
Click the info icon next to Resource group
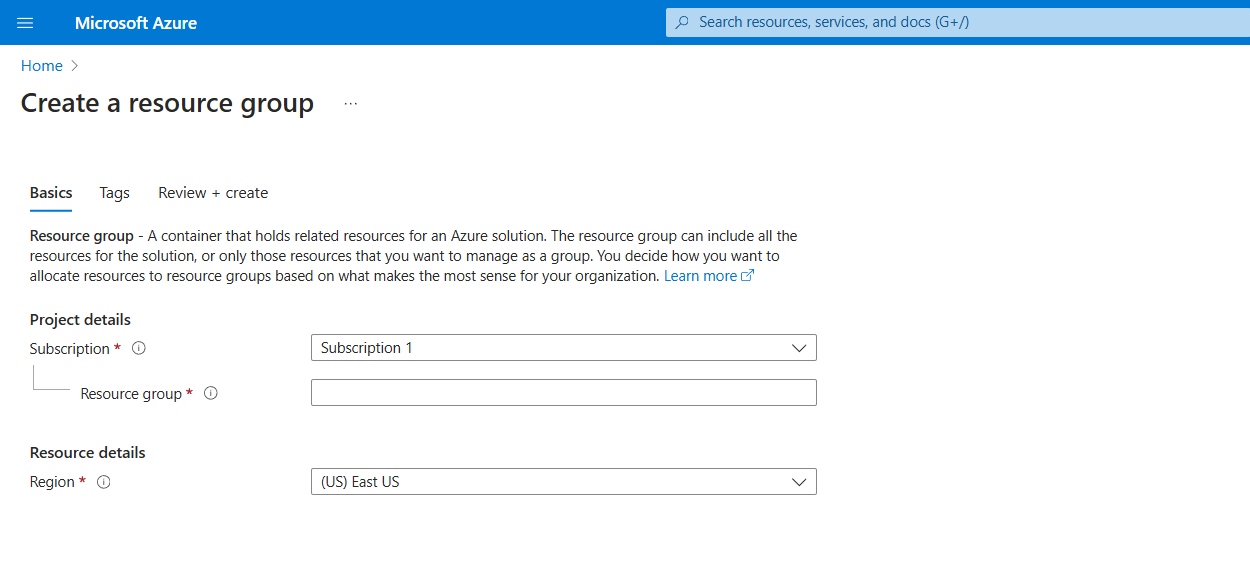click(x=211, y=393)
